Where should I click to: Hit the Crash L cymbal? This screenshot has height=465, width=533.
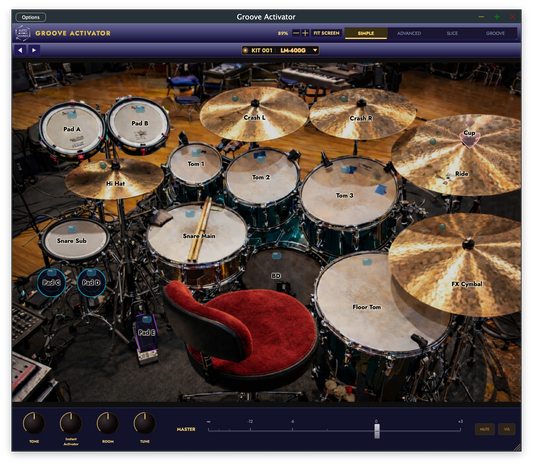(254, 114)
